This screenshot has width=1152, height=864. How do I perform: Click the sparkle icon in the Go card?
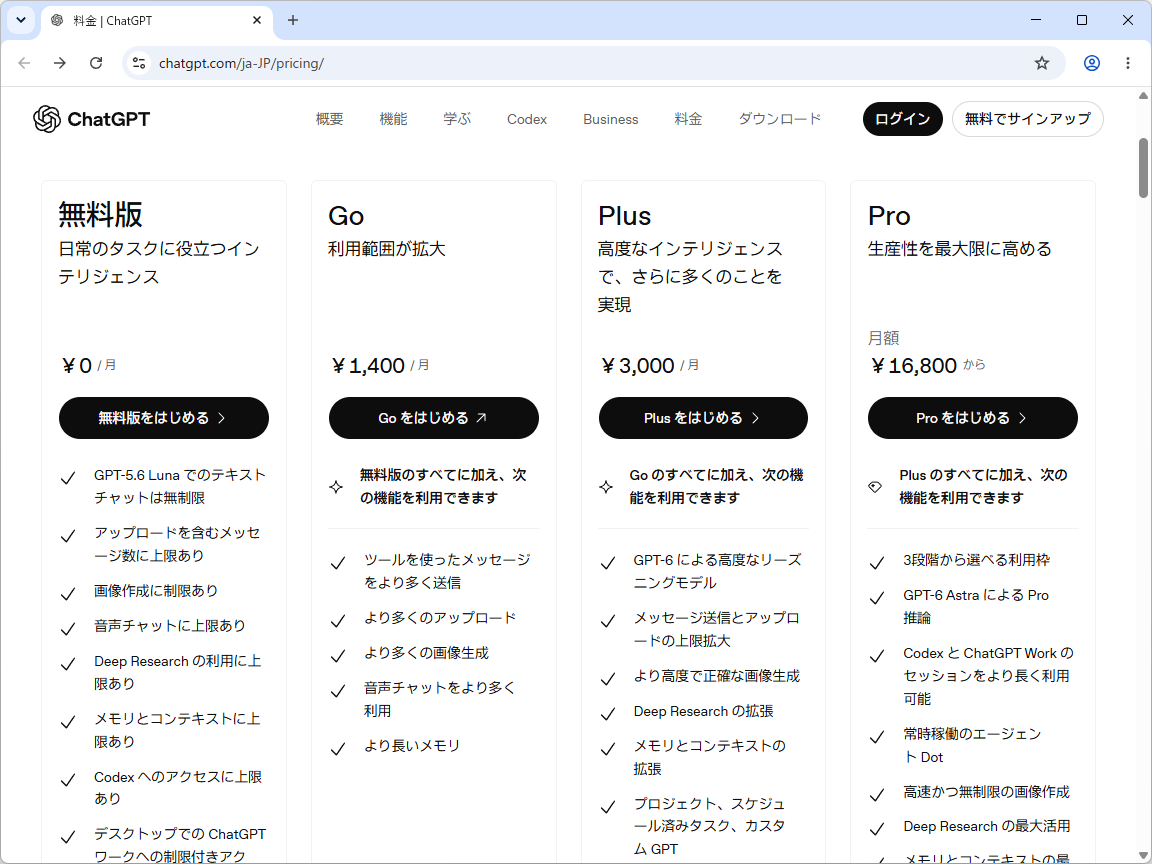point(336,486)
